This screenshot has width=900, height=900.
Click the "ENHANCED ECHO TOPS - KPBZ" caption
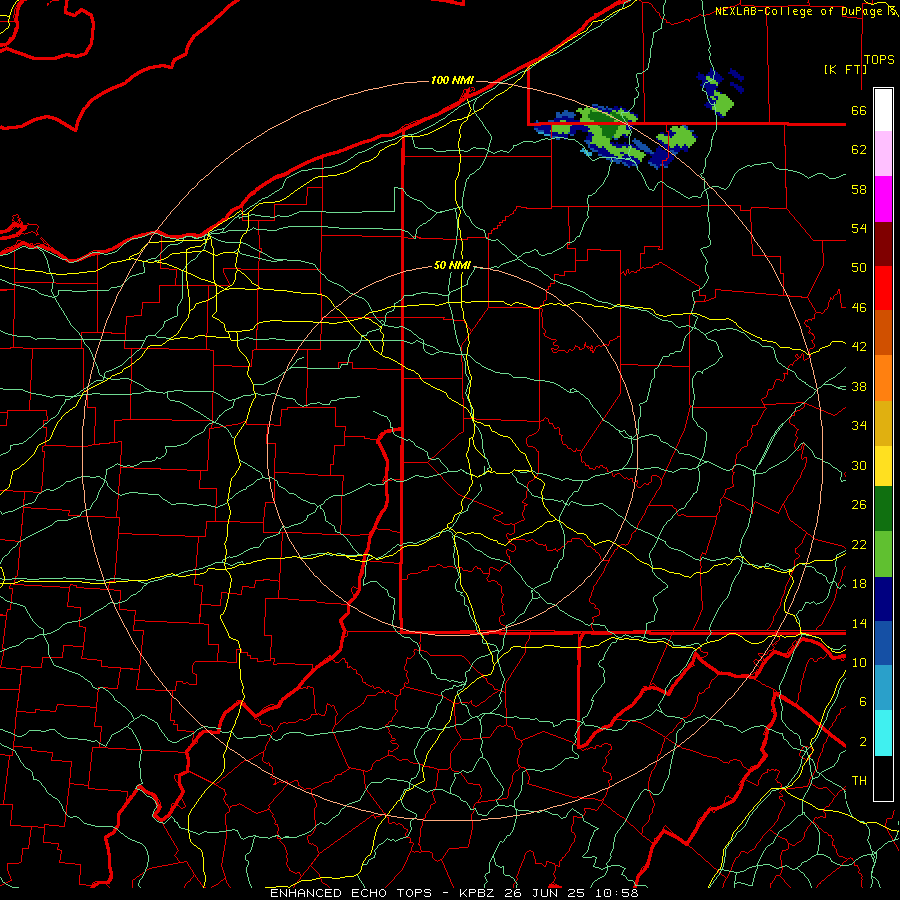[382, 893]
